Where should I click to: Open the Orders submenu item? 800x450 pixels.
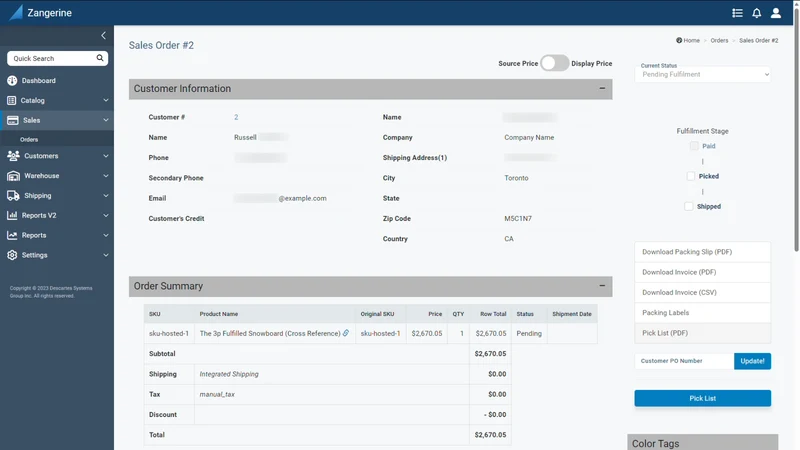29,139
